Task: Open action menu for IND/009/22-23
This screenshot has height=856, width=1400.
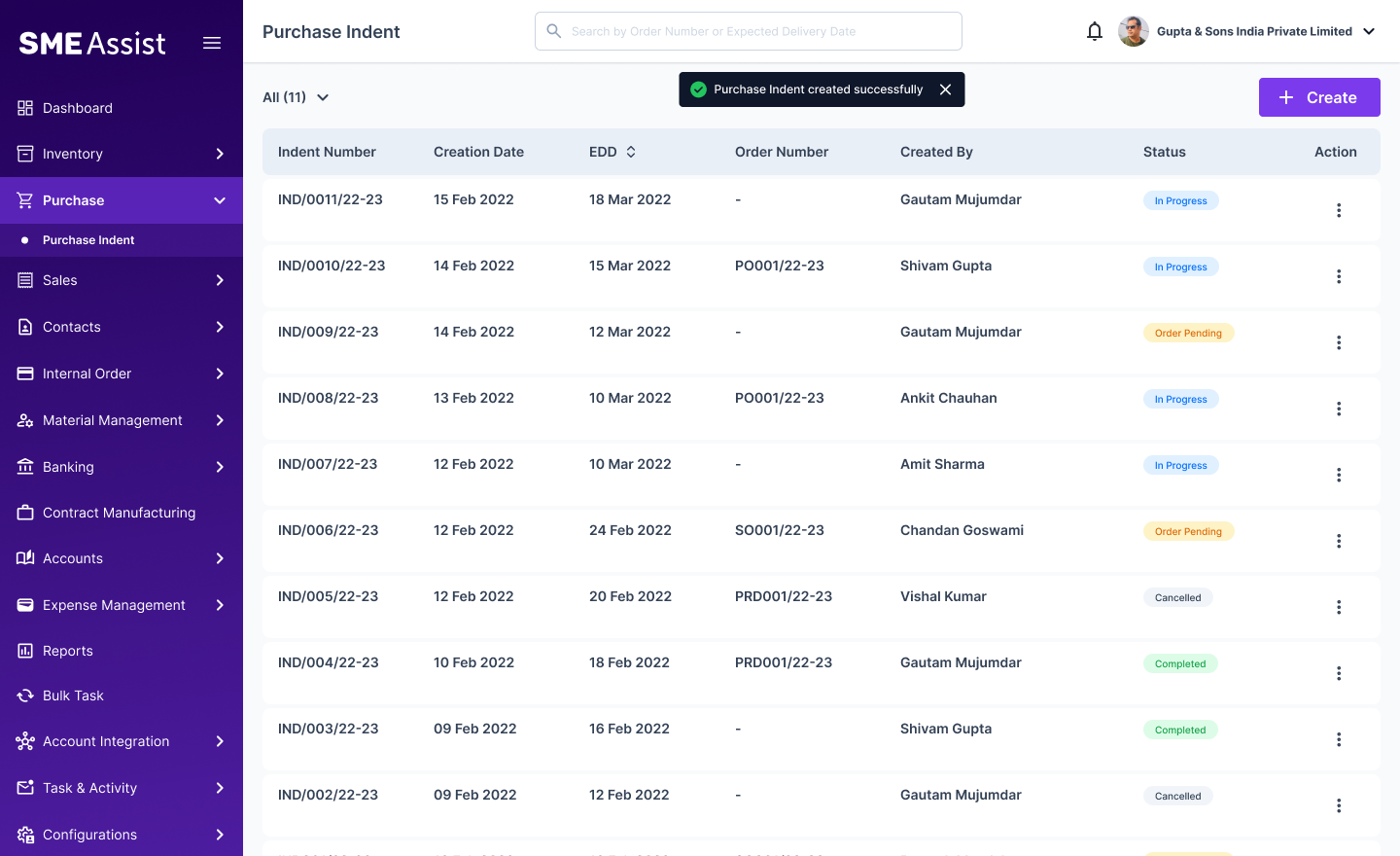Action: coord(1339,342)
